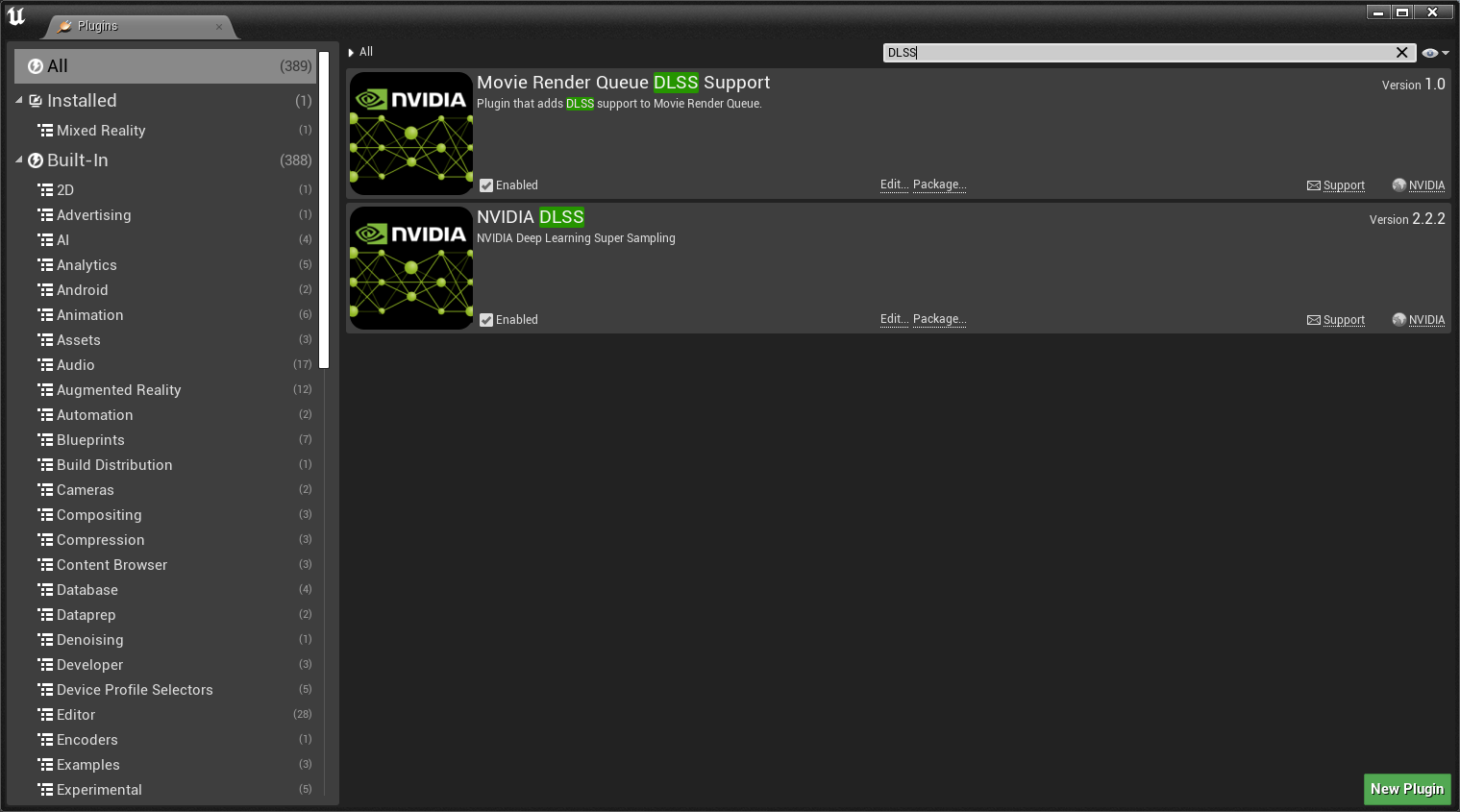1460x812 pixels.
Task: Switch to the Plugins tab
Action: pos(139,26)
